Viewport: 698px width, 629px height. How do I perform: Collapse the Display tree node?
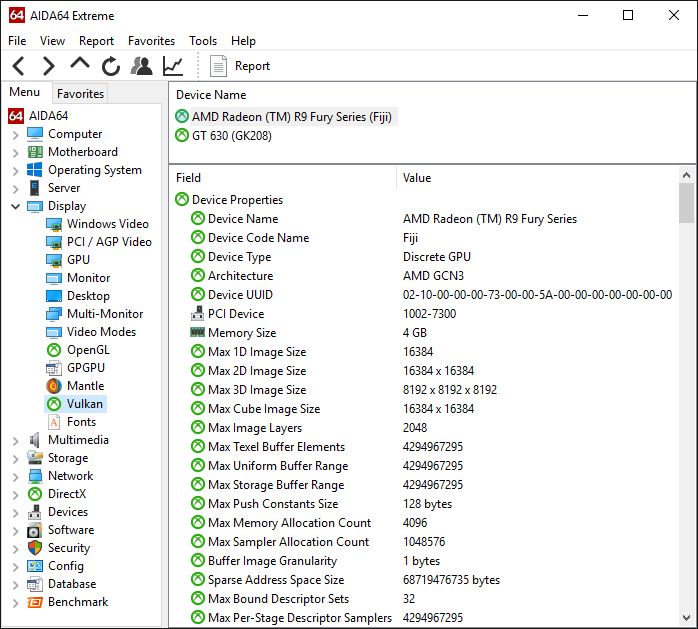[16, 206]
